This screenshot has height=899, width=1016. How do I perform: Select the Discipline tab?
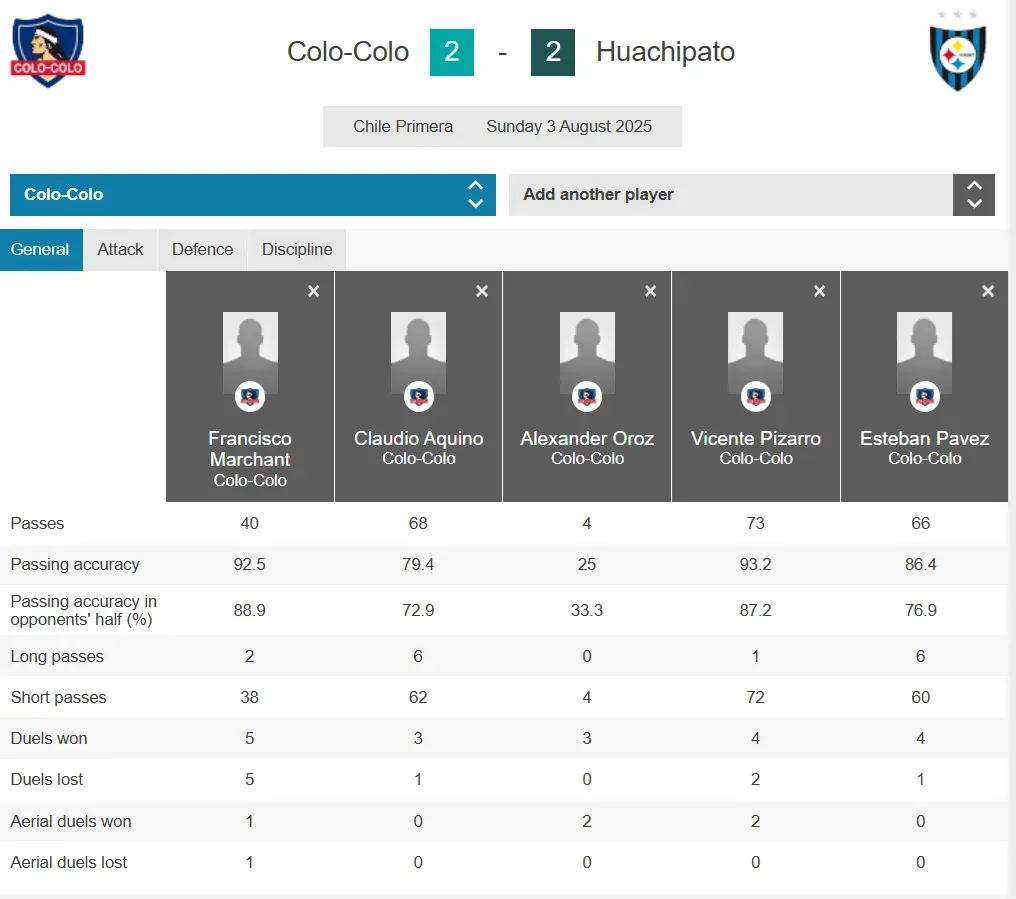(x=297, y=250)
